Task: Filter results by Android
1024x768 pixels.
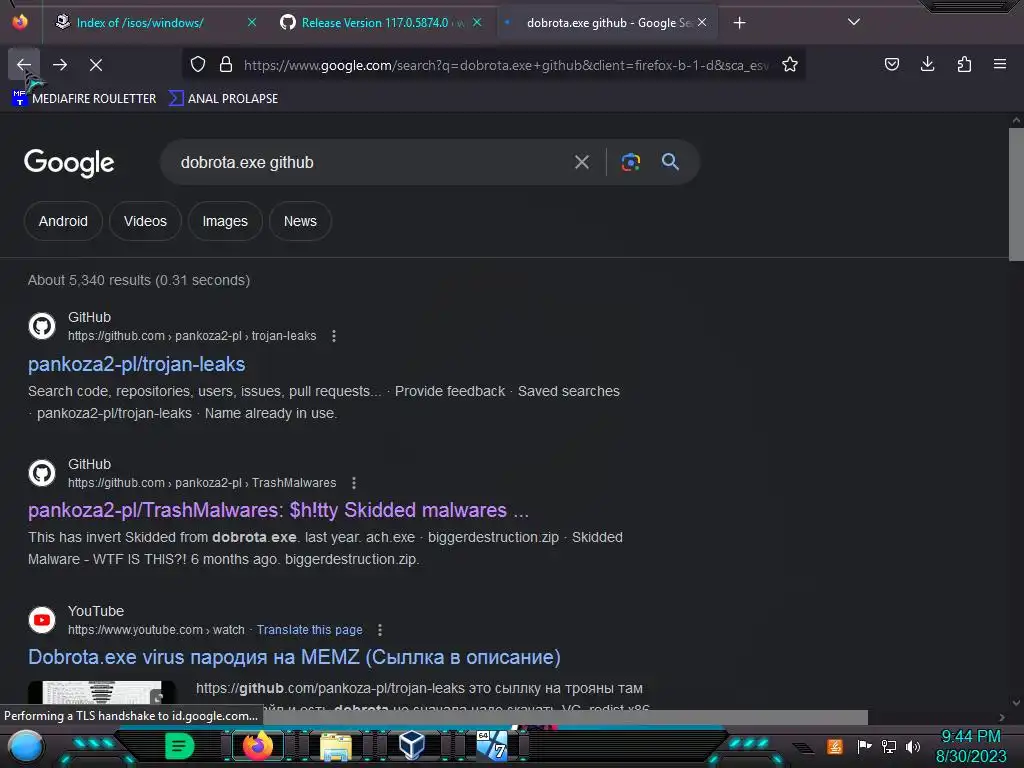Action: click(x=63, y=221)
